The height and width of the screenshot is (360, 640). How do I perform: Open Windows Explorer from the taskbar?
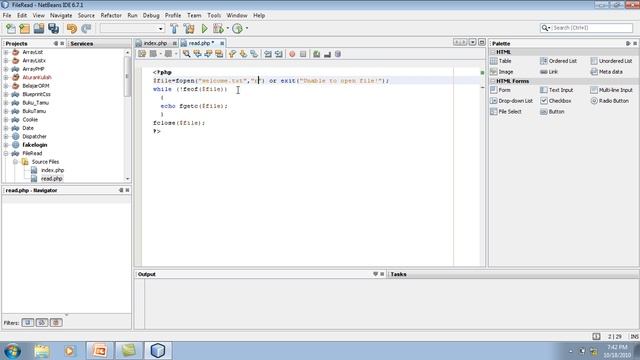click(41, 351)
